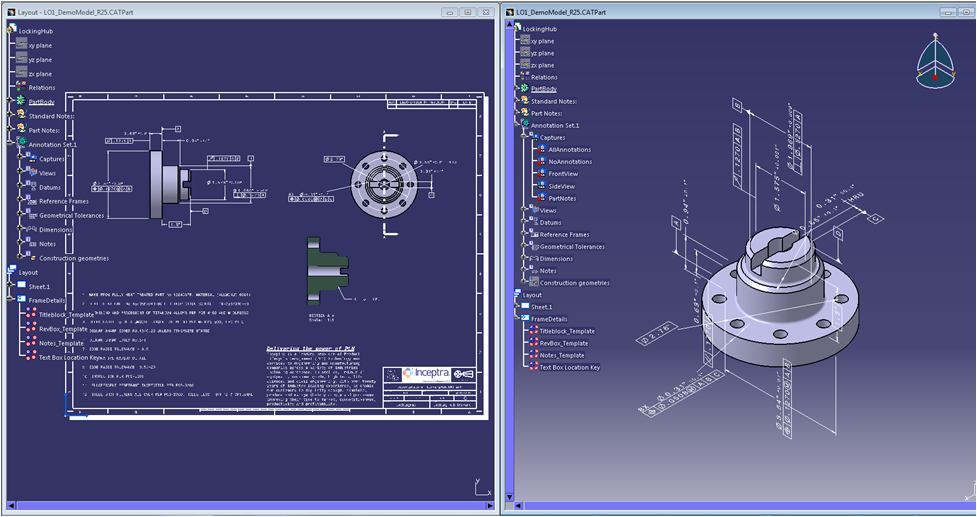This screenshot has width=977, height=517.
Task: Click the Inceptra logo in the drawing title block
Action: (427, 372)
